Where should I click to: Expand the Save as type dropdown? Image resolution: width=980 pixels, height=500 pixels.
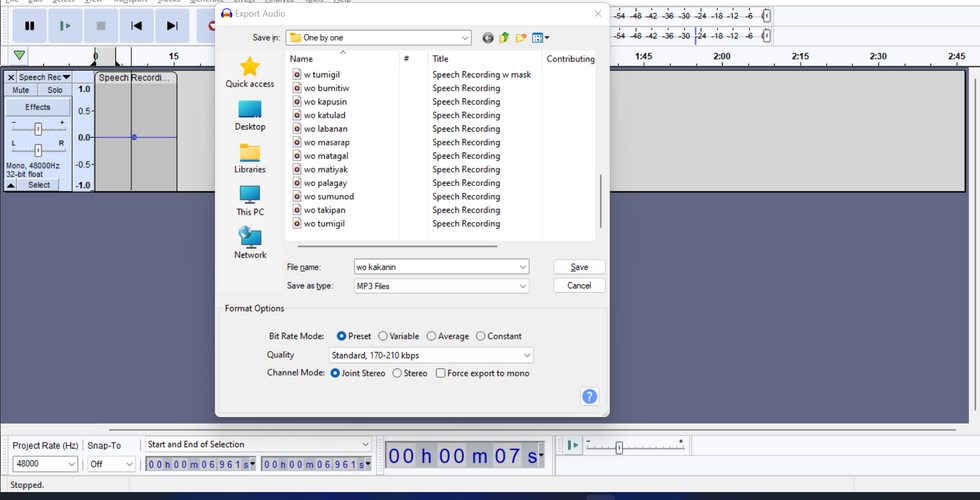pyautogui.click(x=522, y=286)
